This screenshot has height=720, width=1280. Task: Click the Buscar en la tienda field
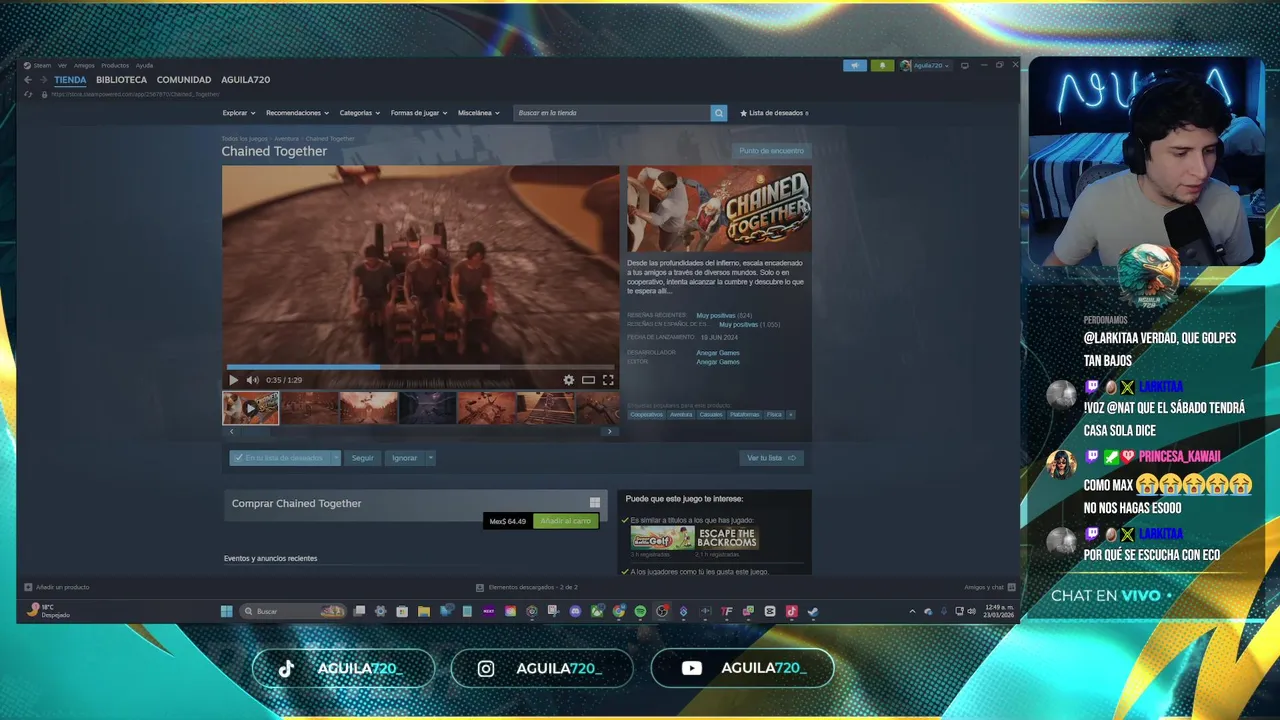[x=612, y=113]
